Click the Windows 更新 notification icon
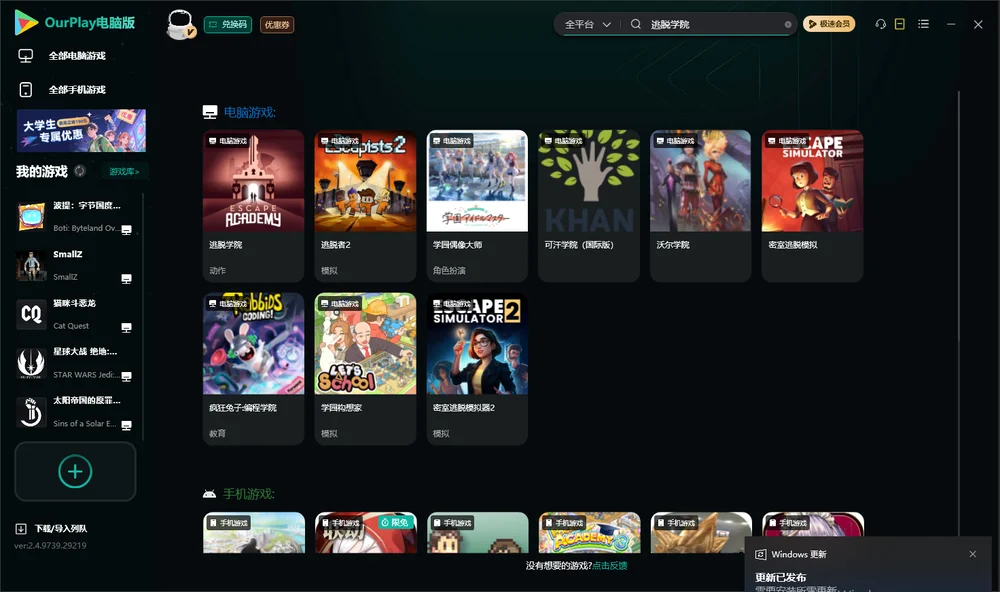Image resolution: width=1000 pixels, height=592 pixels. [760, 554]
